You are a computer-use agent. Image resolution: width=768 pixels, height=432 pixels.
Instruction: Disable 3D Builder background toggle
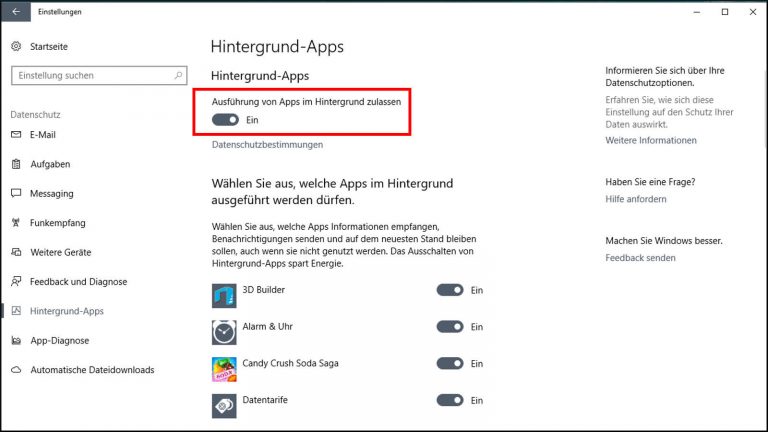tap(450, 290)
